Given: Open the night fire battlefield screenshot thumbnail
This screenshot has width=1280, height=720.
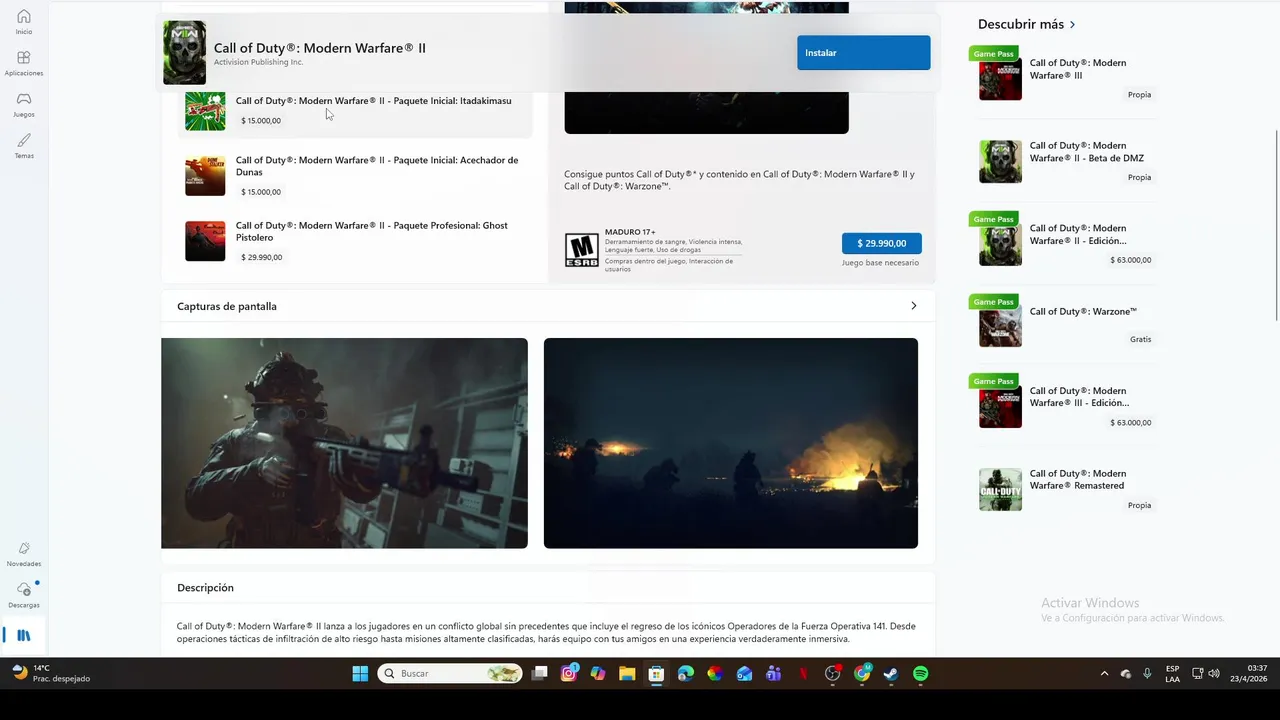Looking at the screenshot, I should point(730,443).
